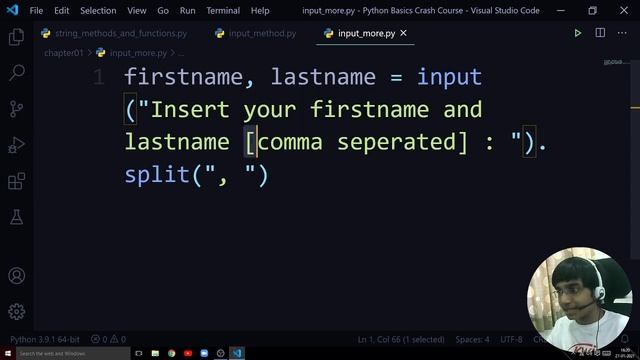This screenshot has width=640, height=360.
Task: Open the YouTube red taskbar icon
Action: pos(188,353)
